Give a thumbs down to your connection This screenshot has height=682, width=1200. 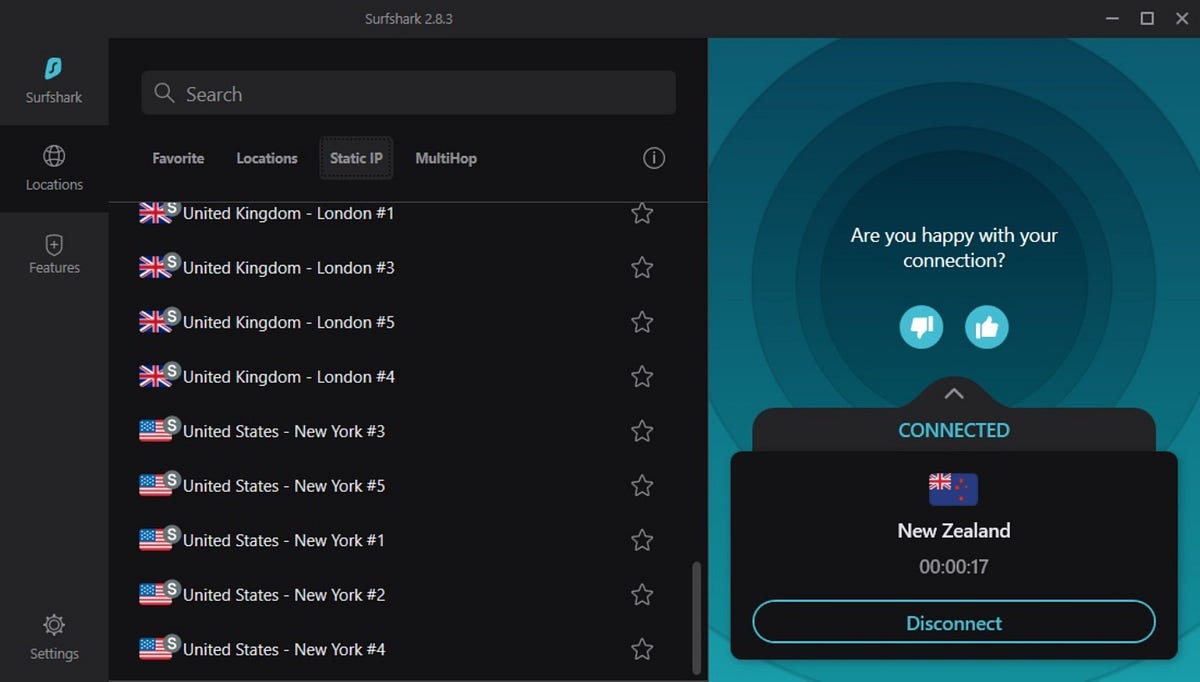click(920, 327)
